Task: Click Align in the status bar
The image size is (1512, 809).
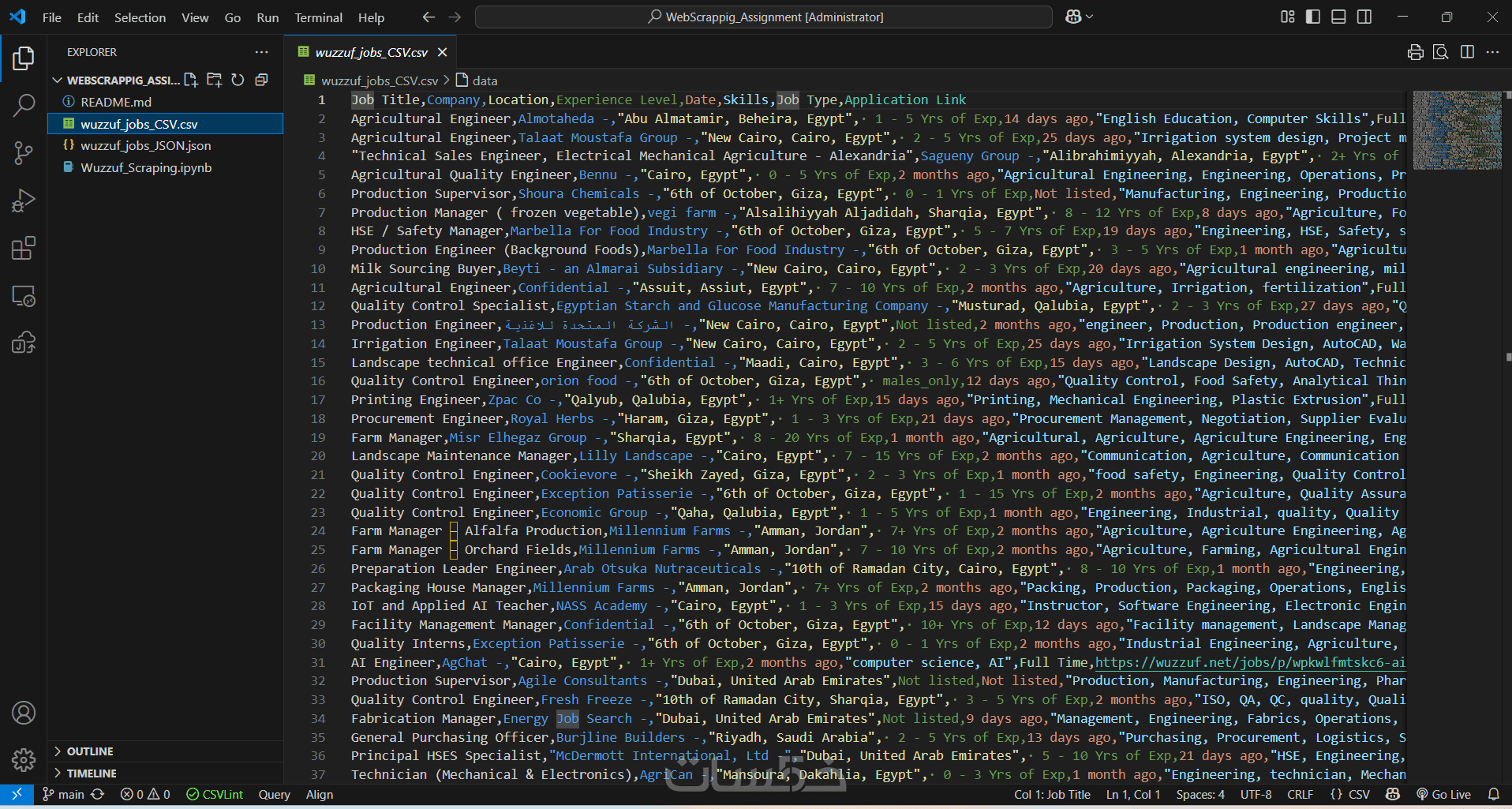Action: coord(320,794)
